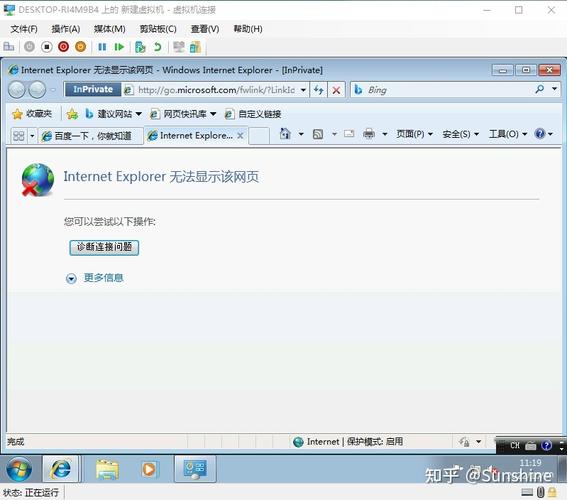Click the 诊断连接问题 button
Image resolution: width=567 pixels, height=500 pixels.
coord(104,247)
